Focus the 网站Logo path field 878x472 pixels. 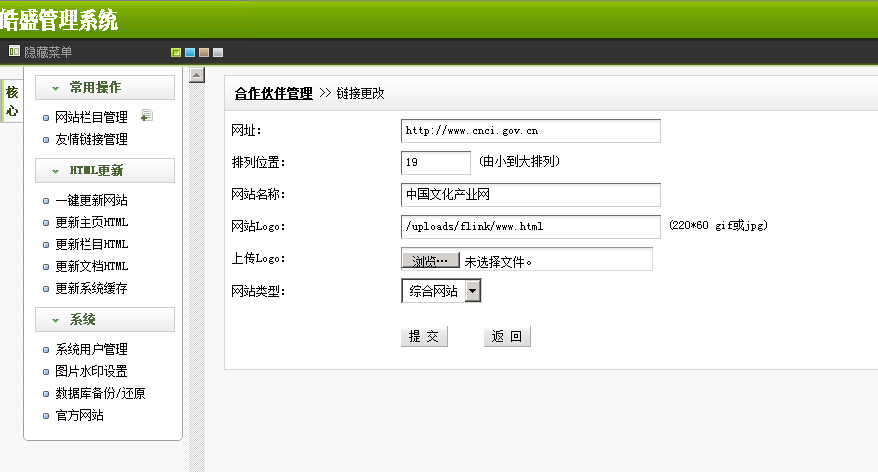531,227
